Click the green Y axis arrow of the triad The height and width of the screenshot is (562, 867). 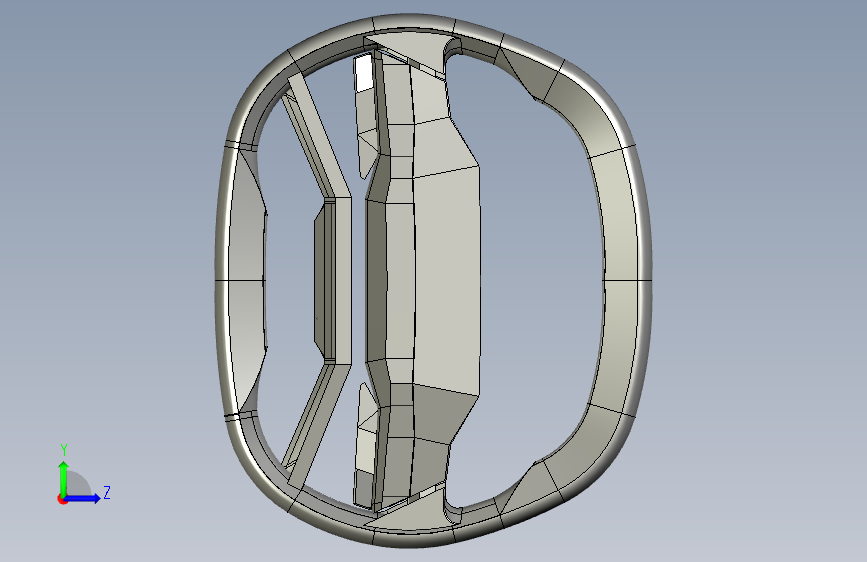pos(64,478)
